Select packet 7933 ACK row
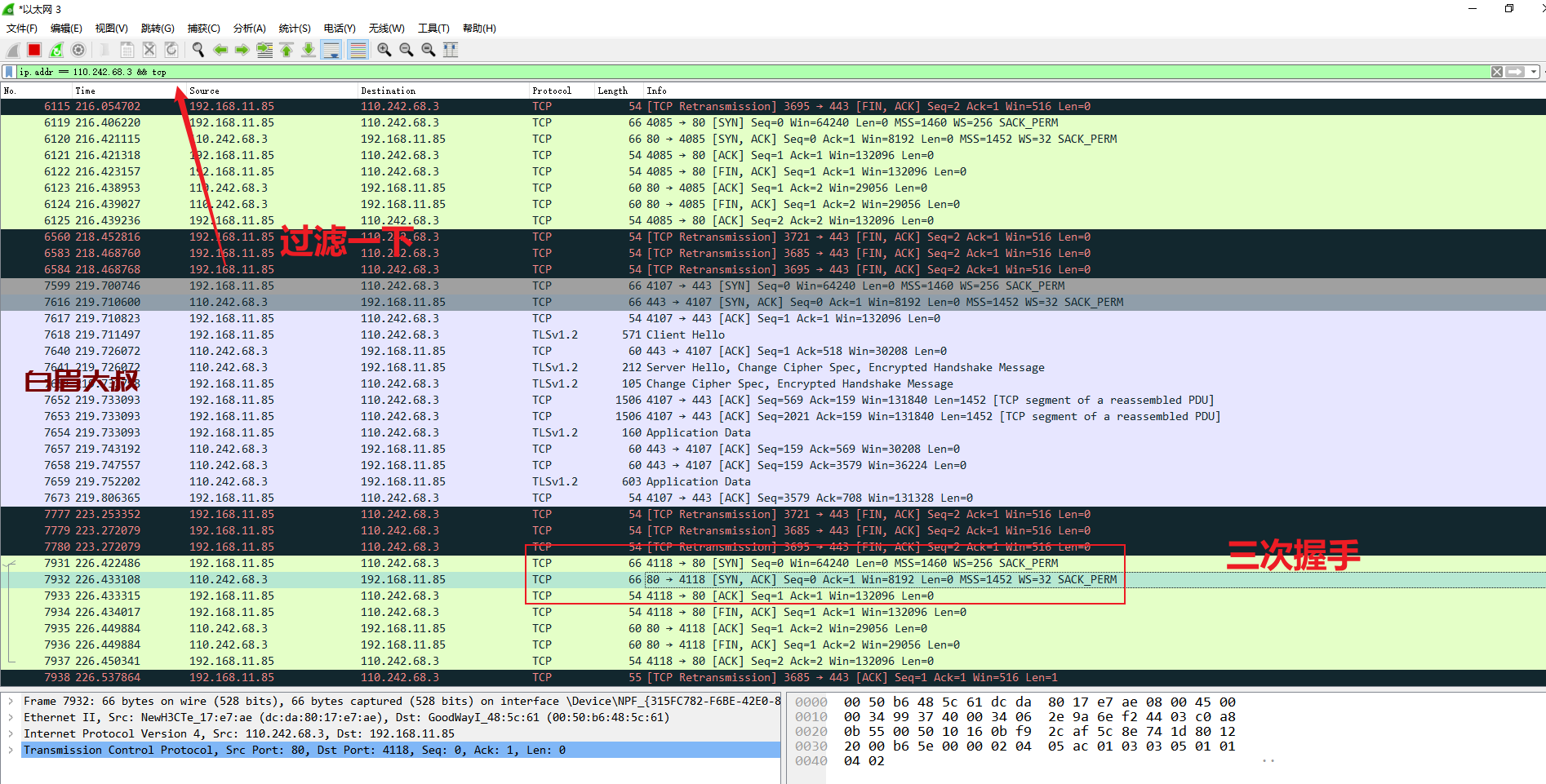1546x784 pixels. click(x=773, y=596)
